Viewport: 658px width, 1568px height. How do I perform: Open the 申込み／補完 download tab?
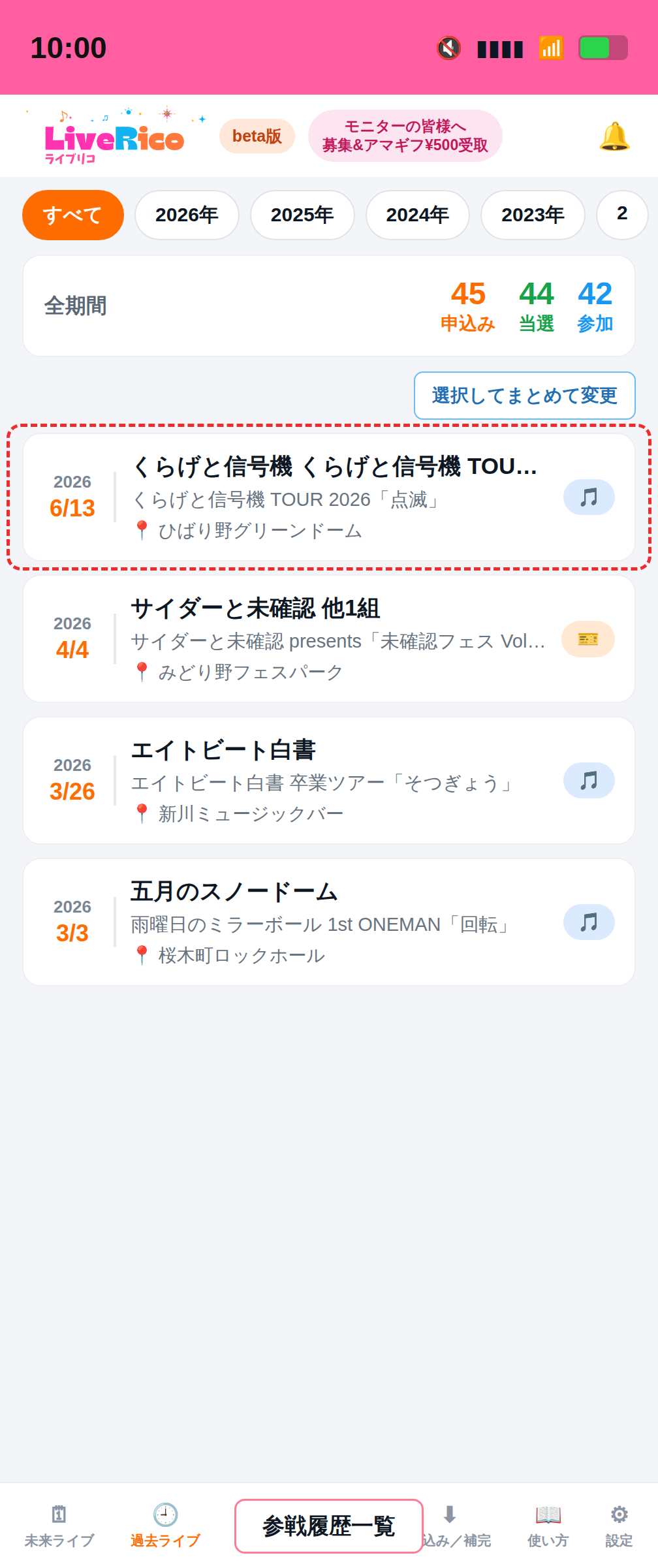(457, 1526)
